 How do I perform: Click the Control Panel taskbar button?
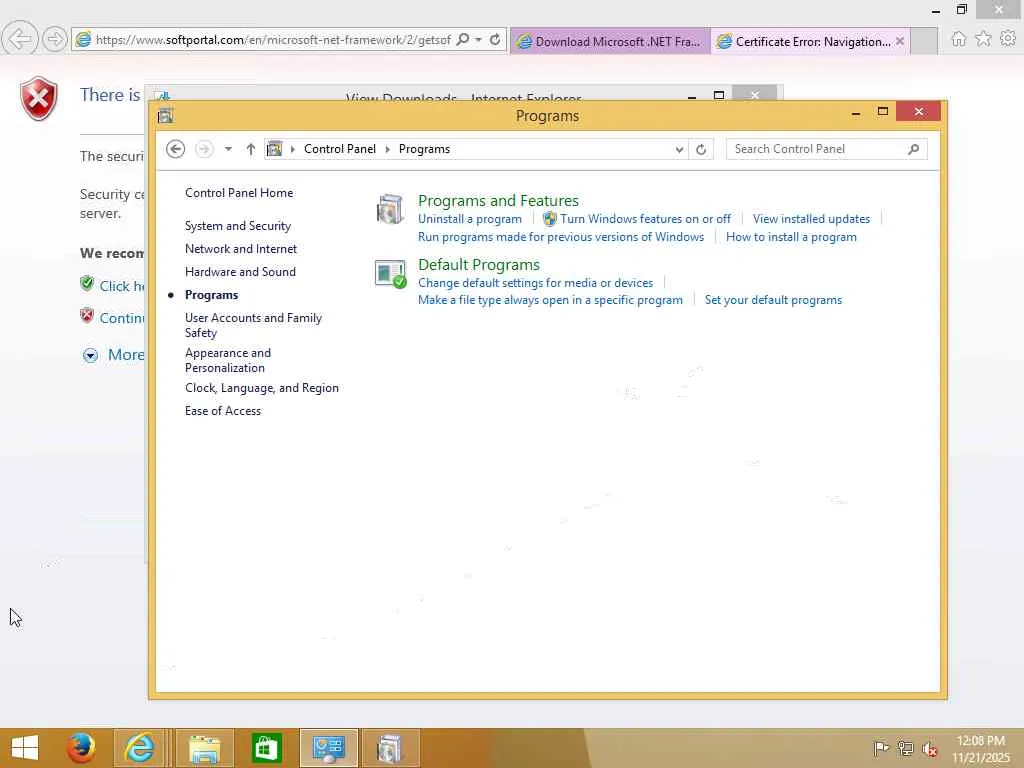pos(328,748)
